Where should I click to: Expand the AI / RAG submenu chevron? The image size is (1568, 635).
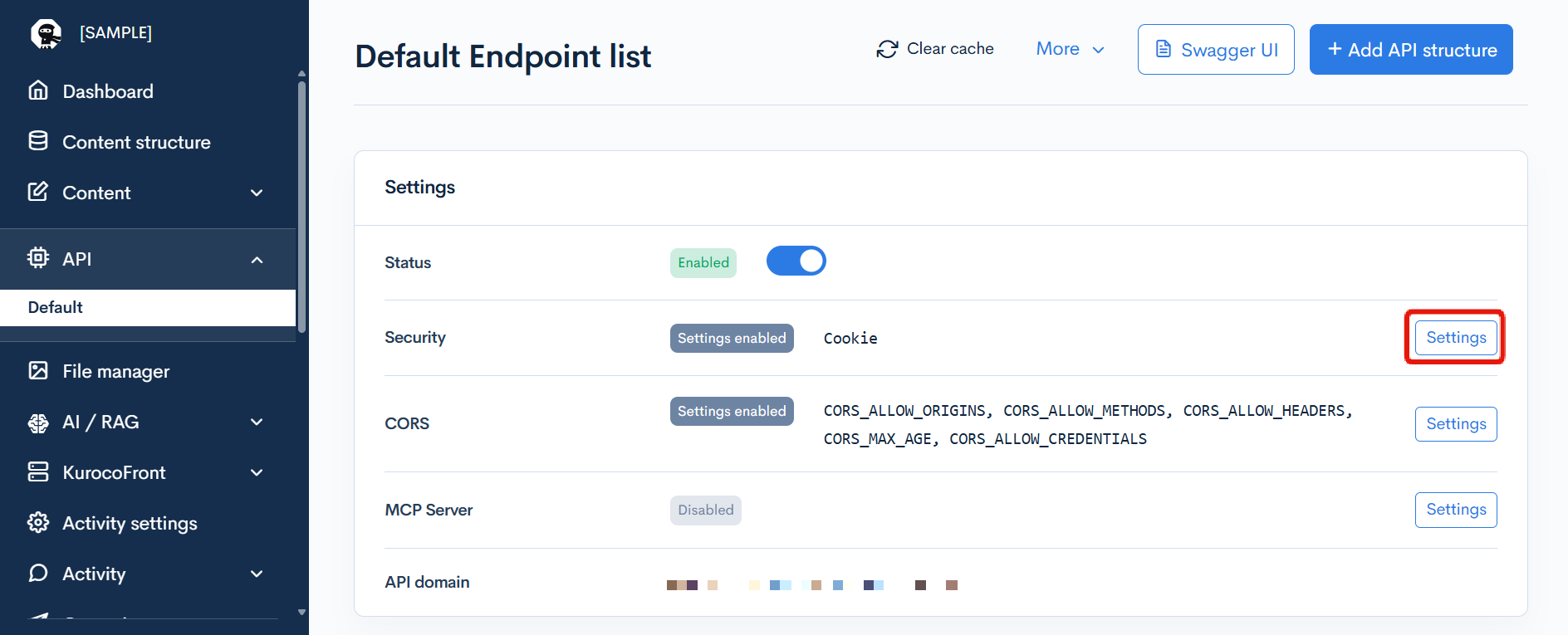[257, 422]
